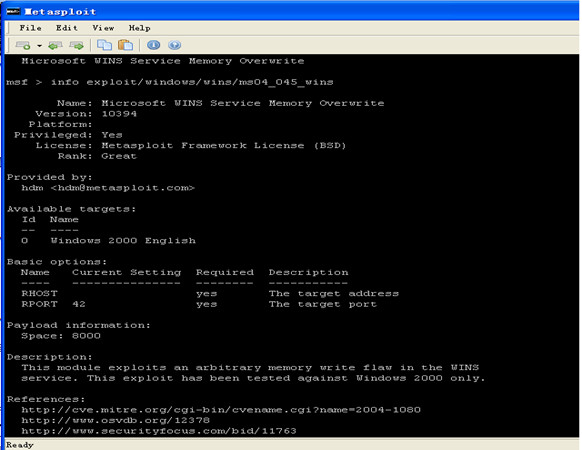
Task: Click the 'Required' column header
Action: (x=225, y=273)
